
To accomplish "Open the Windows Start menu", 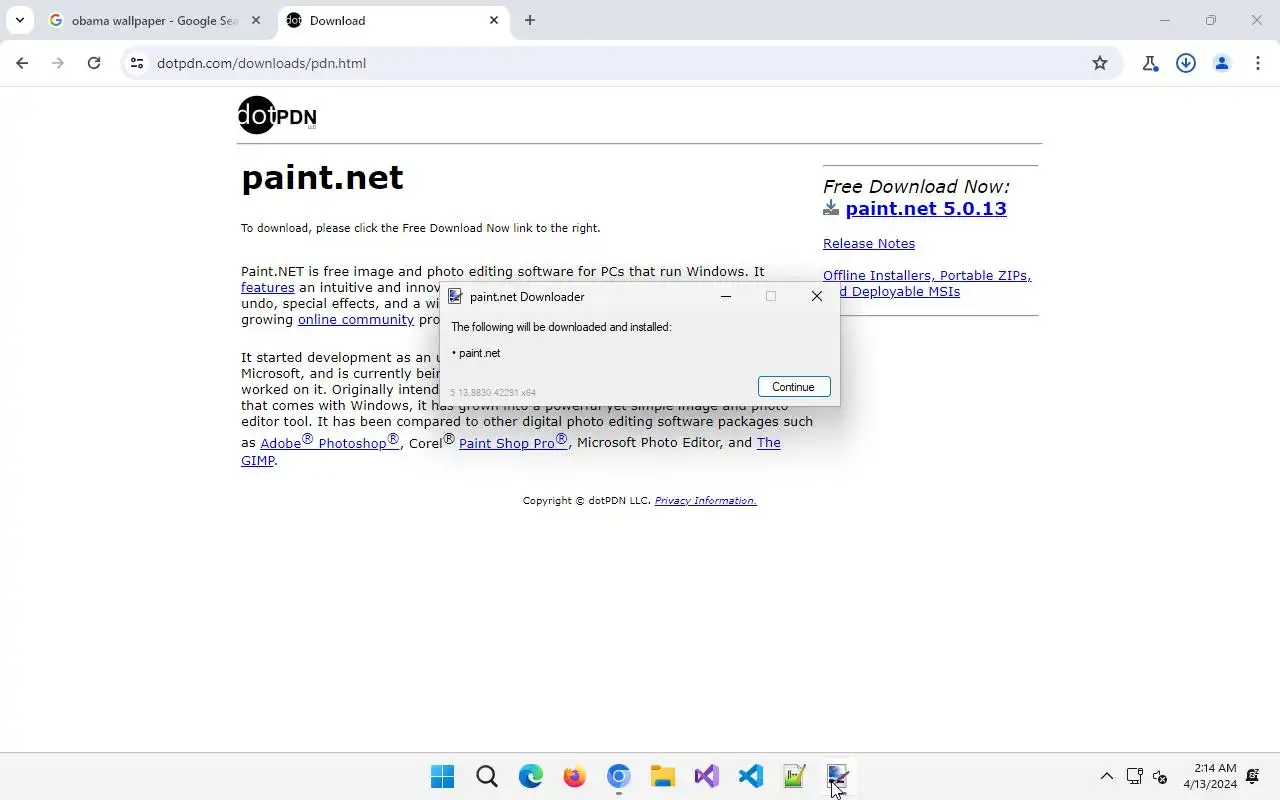I will [442, 776].
